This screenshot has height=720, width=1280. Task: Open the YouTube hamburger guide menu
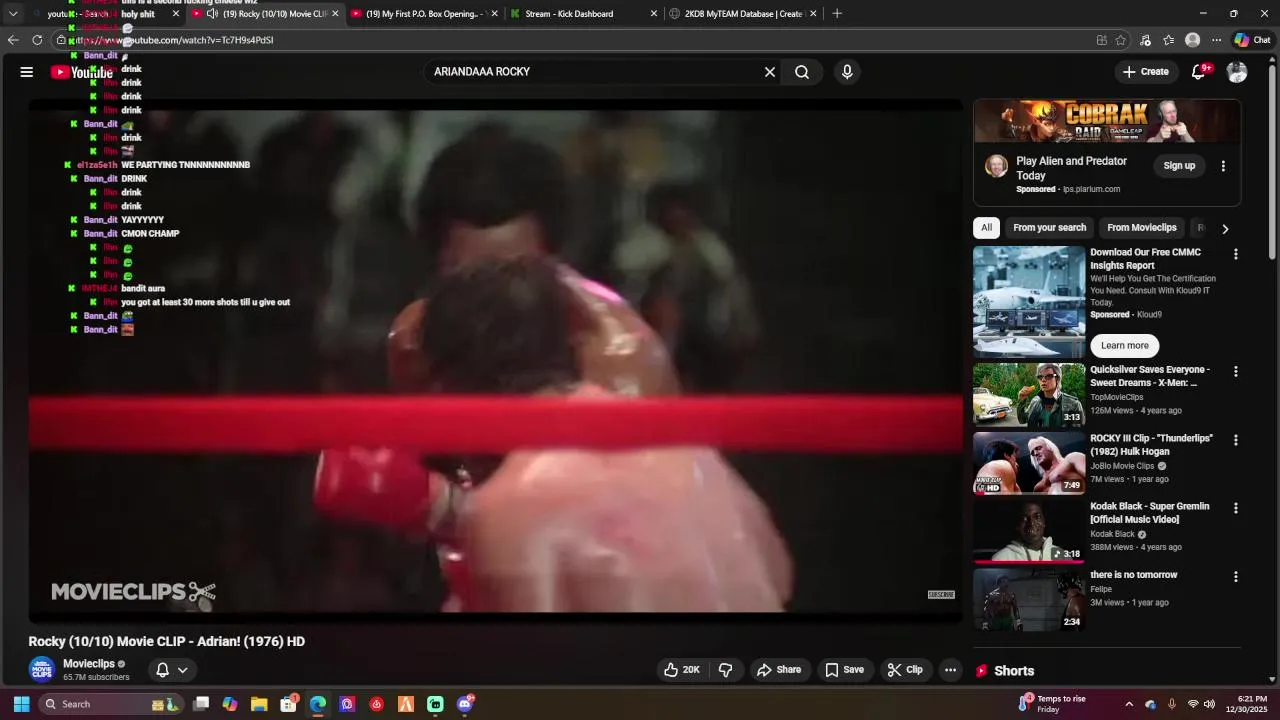tap(27, 72)
